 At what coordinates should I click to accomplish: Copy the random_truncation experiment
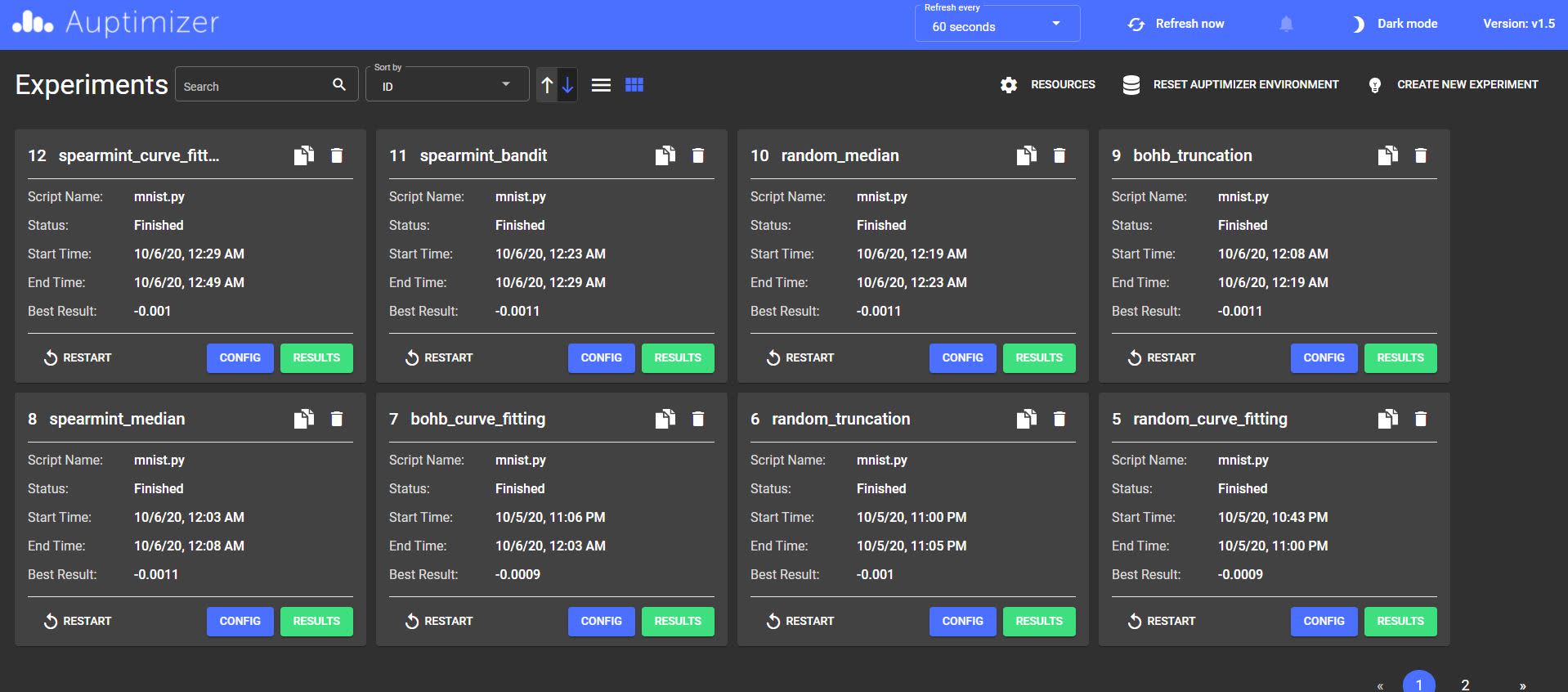click(x=1027, y=419)
